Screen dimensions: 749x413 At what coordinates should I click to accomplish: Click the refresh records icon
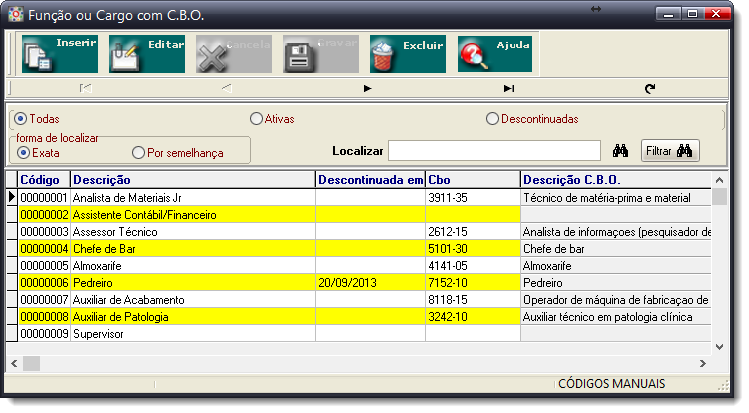point(650,88)
